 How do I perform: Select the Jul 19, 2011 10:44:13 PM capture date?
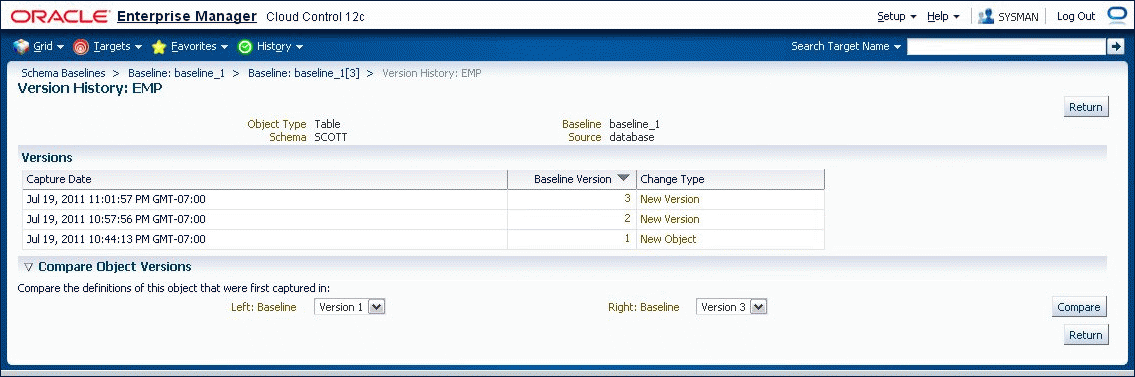(x=116, y=239)
